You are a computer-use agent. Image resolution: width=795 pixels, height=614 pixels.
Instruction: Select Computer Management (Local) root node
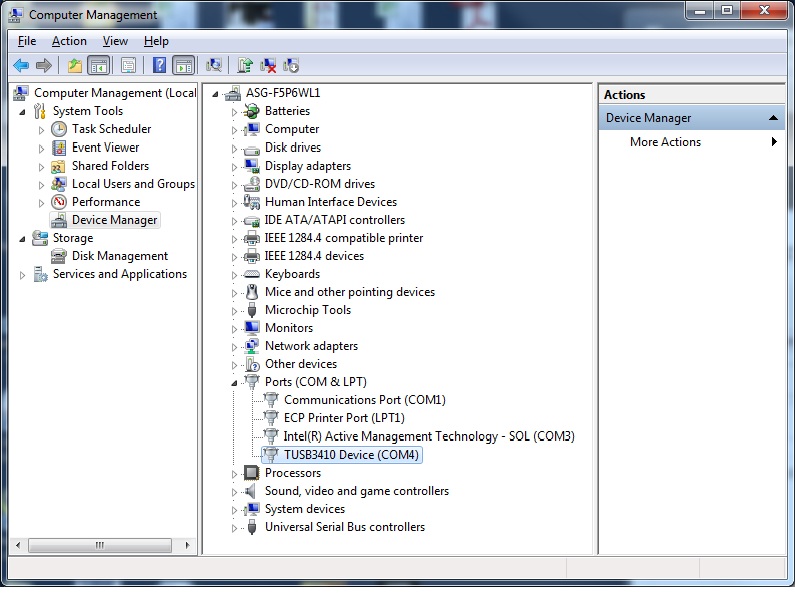coord(115,93)
